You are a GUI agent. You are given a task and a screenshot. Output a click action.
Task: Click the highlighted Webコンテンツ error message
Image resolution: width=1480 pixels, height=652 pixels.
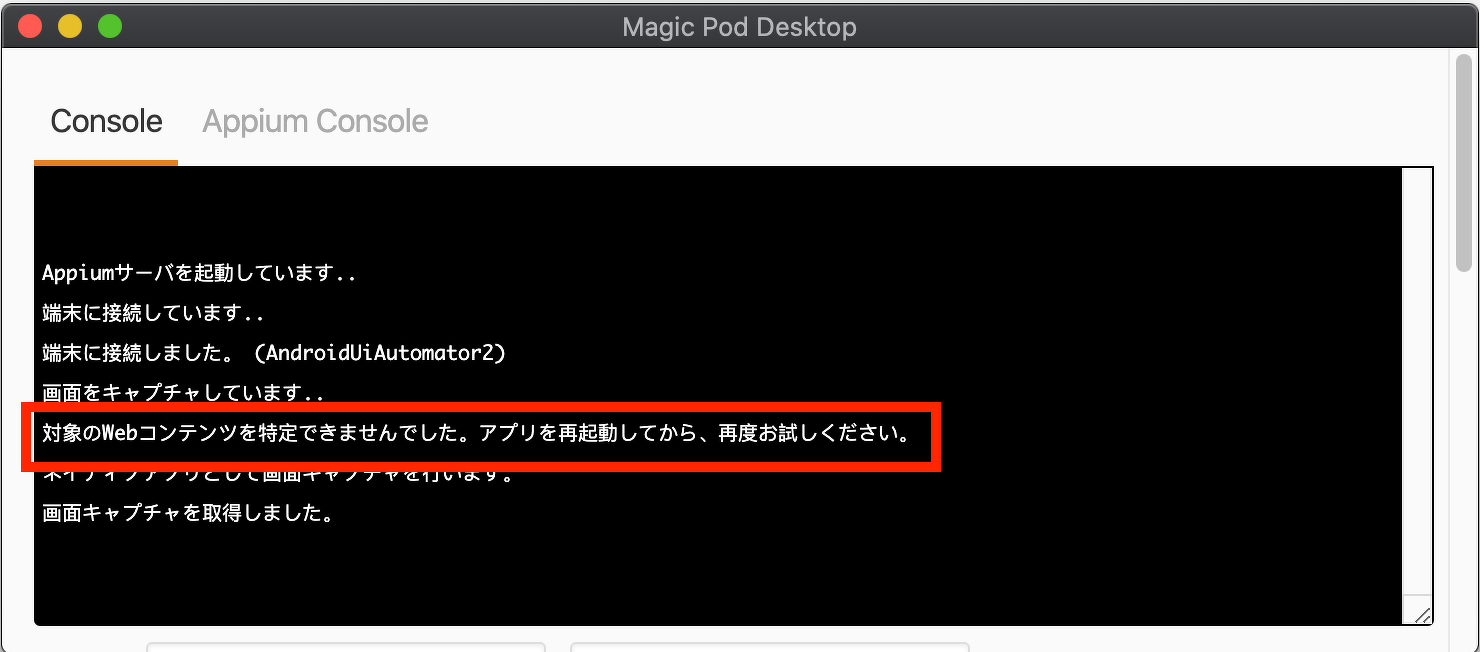pyautogui.click(x=477, y=434)
